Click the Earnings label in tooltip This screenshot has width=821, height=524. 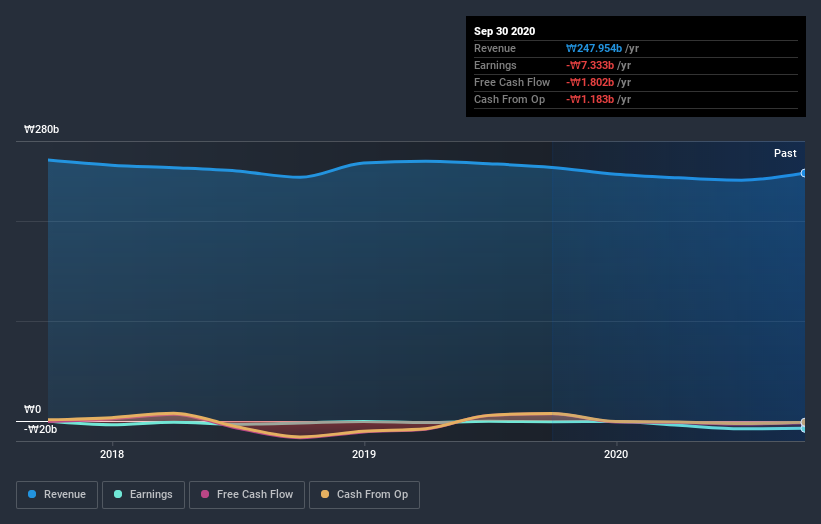coord(495,65)
